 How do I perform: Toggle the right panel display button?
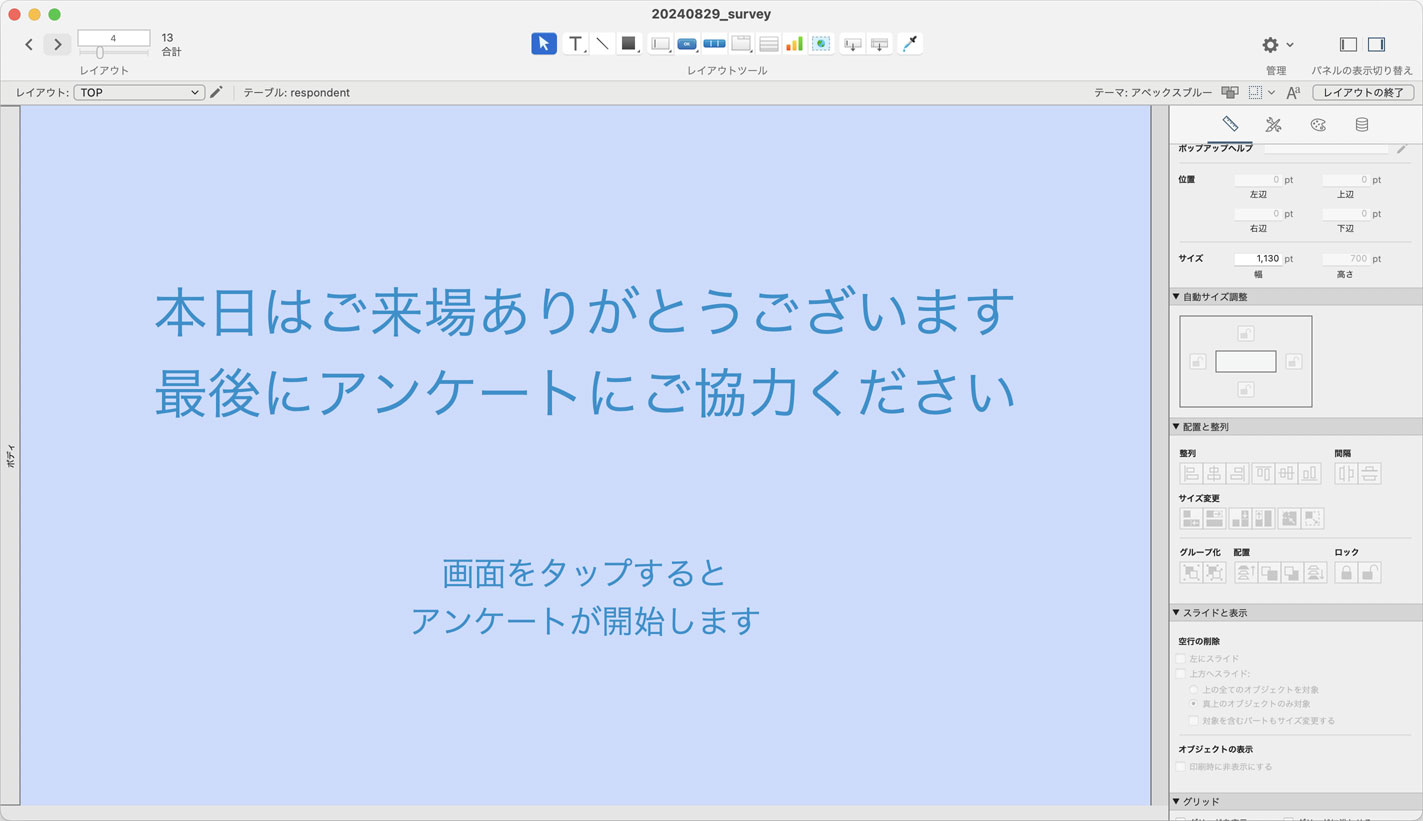click(1376, 45)
